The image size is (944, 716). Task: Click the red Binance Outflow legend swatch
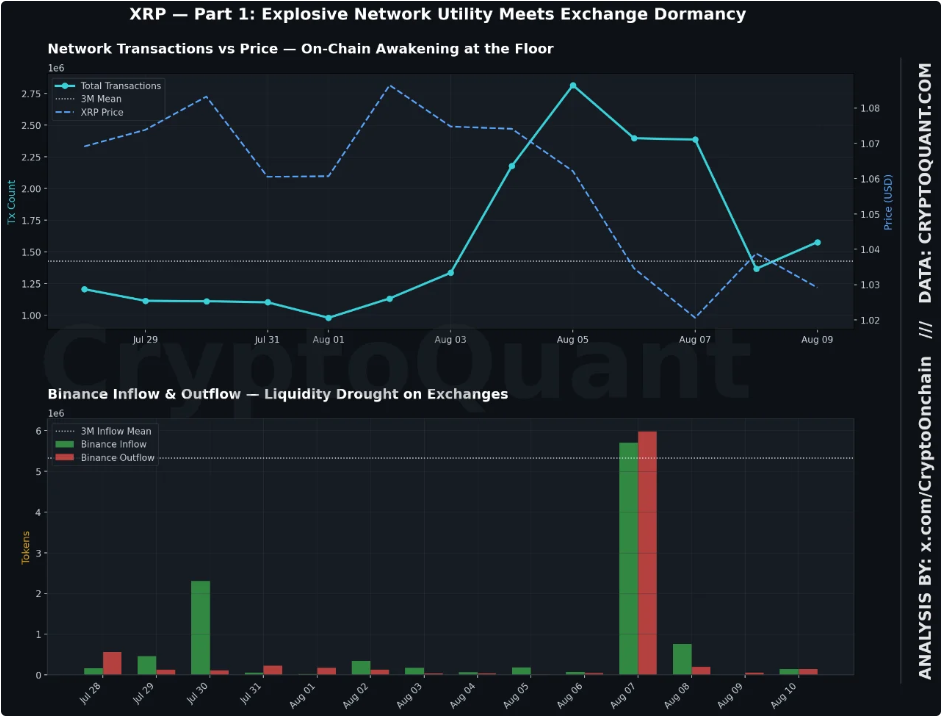pyautogui.click(x=64, y=458)
